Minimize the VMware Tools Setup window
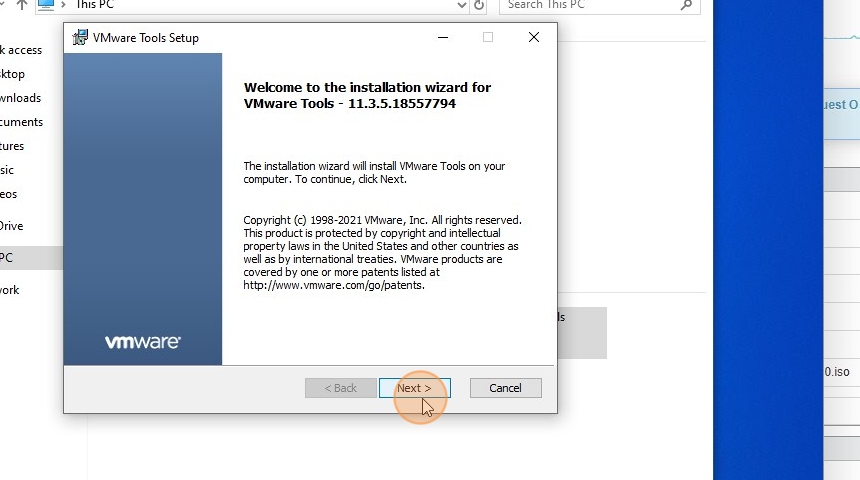 (443, 37)
